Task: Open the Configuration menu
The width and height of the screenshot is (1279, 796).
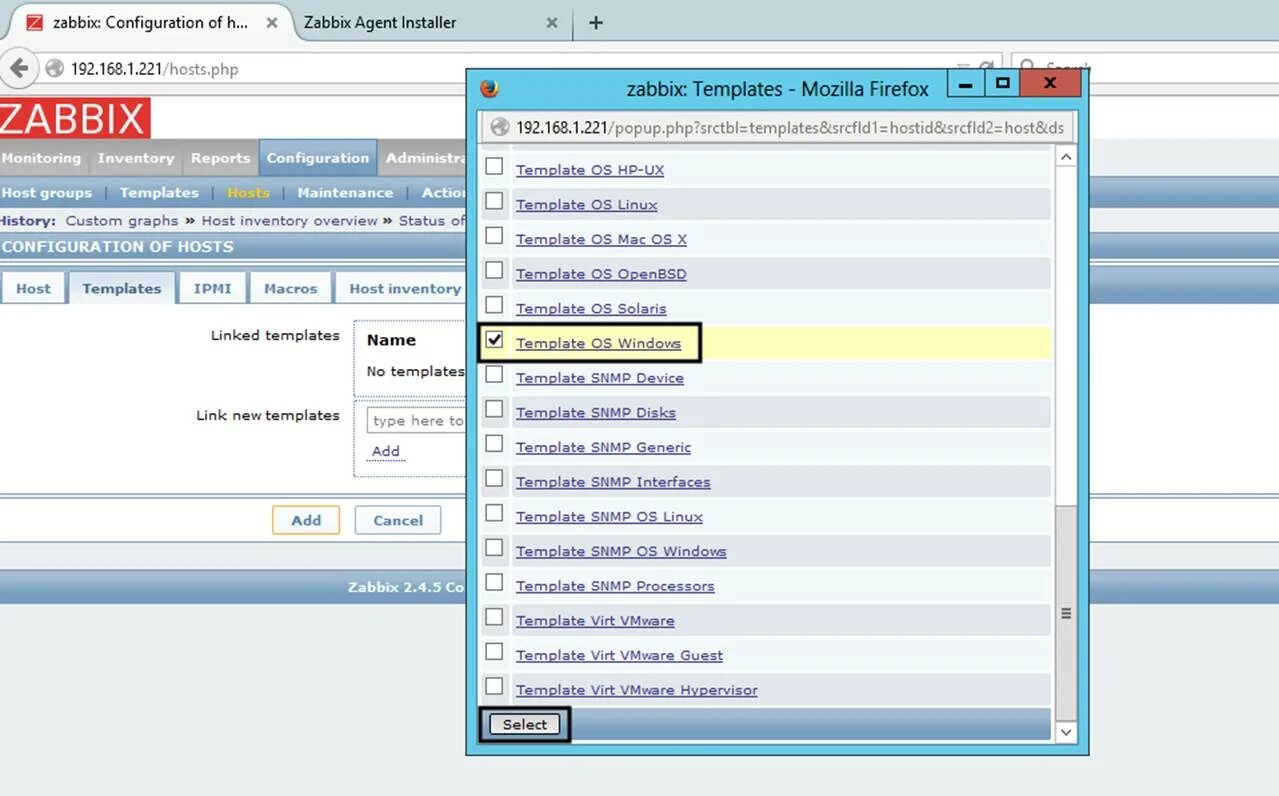Action: click(x=318, y=158)
